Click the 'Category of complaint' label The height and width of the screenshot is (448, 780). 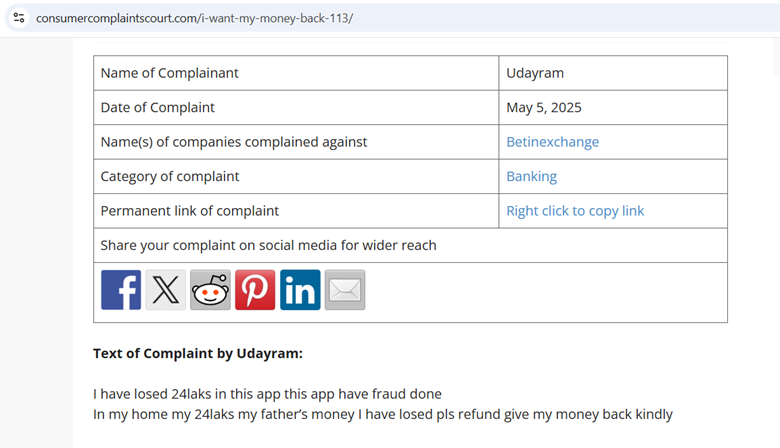[169, 176]
